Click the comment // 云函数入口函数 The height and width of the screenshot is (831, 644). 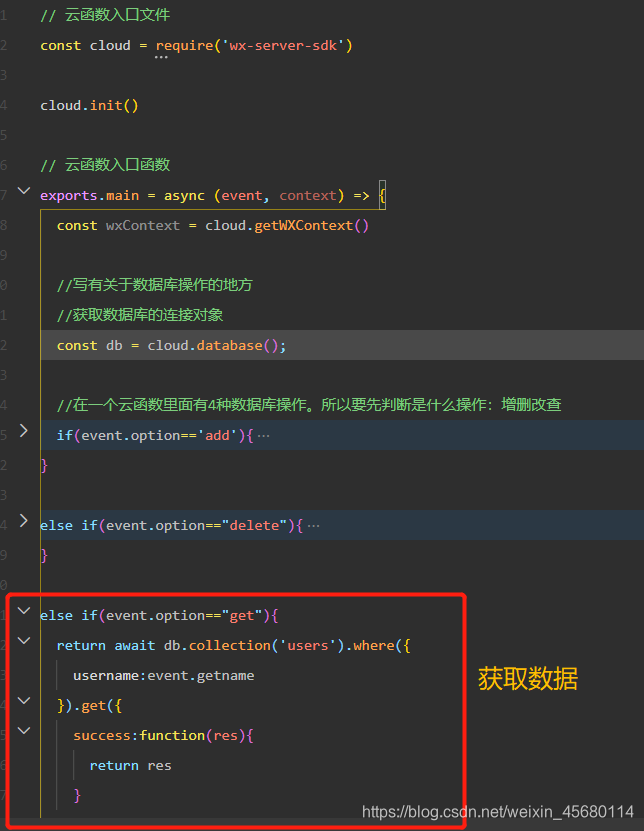coord(105,165)
